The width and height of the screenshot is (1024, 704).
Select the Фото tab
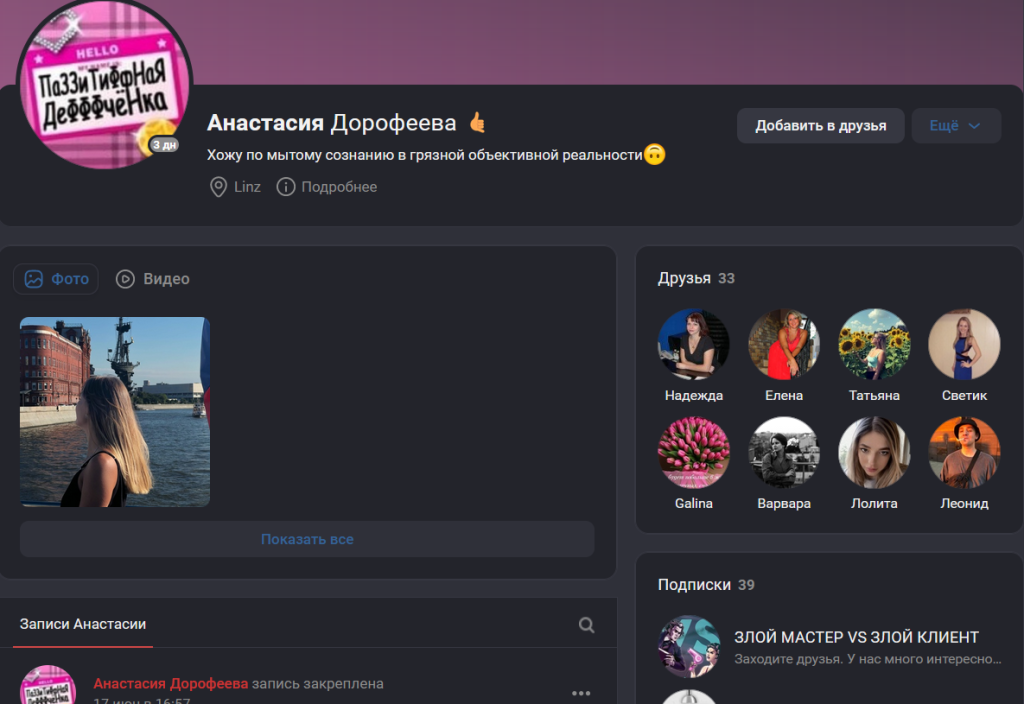[x=56, y=279]
